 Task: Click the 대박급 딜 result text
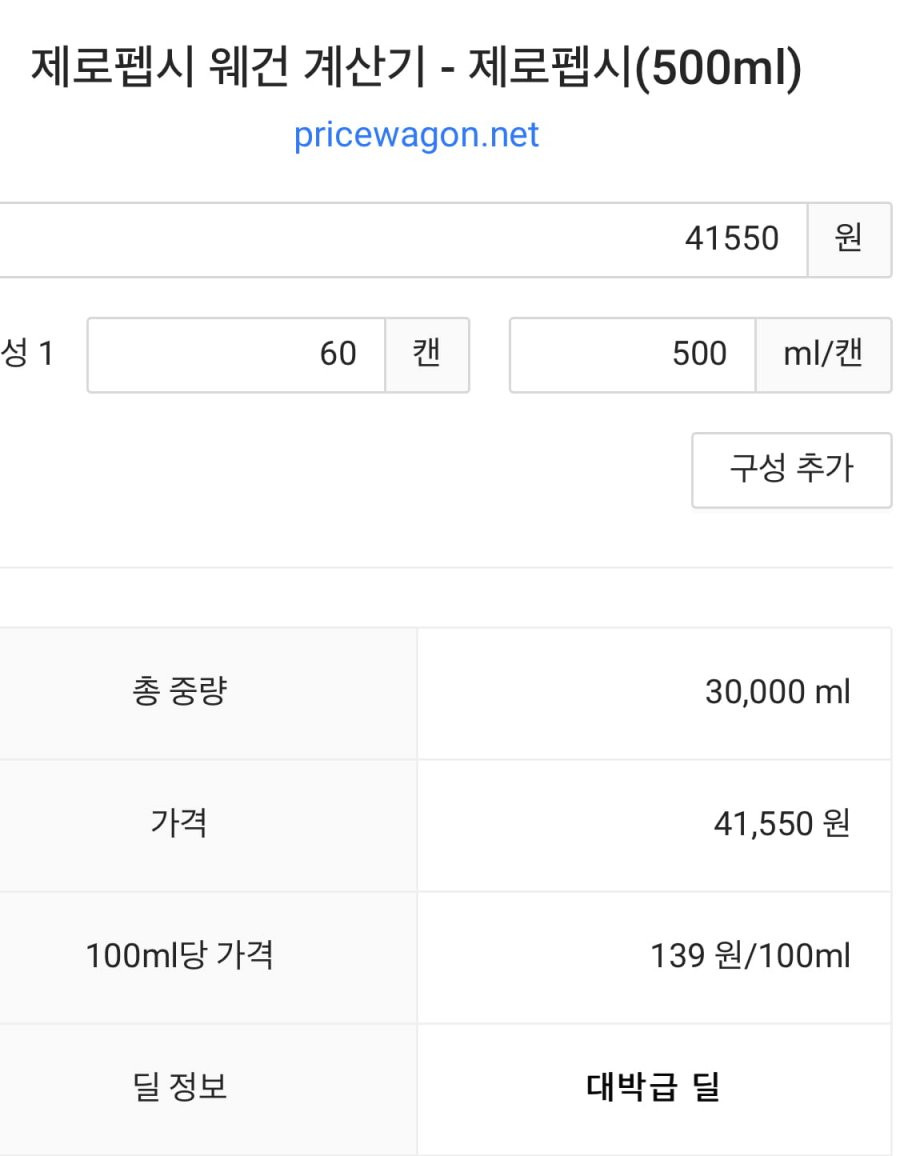pyautogui.click(x=653, y=1087)
